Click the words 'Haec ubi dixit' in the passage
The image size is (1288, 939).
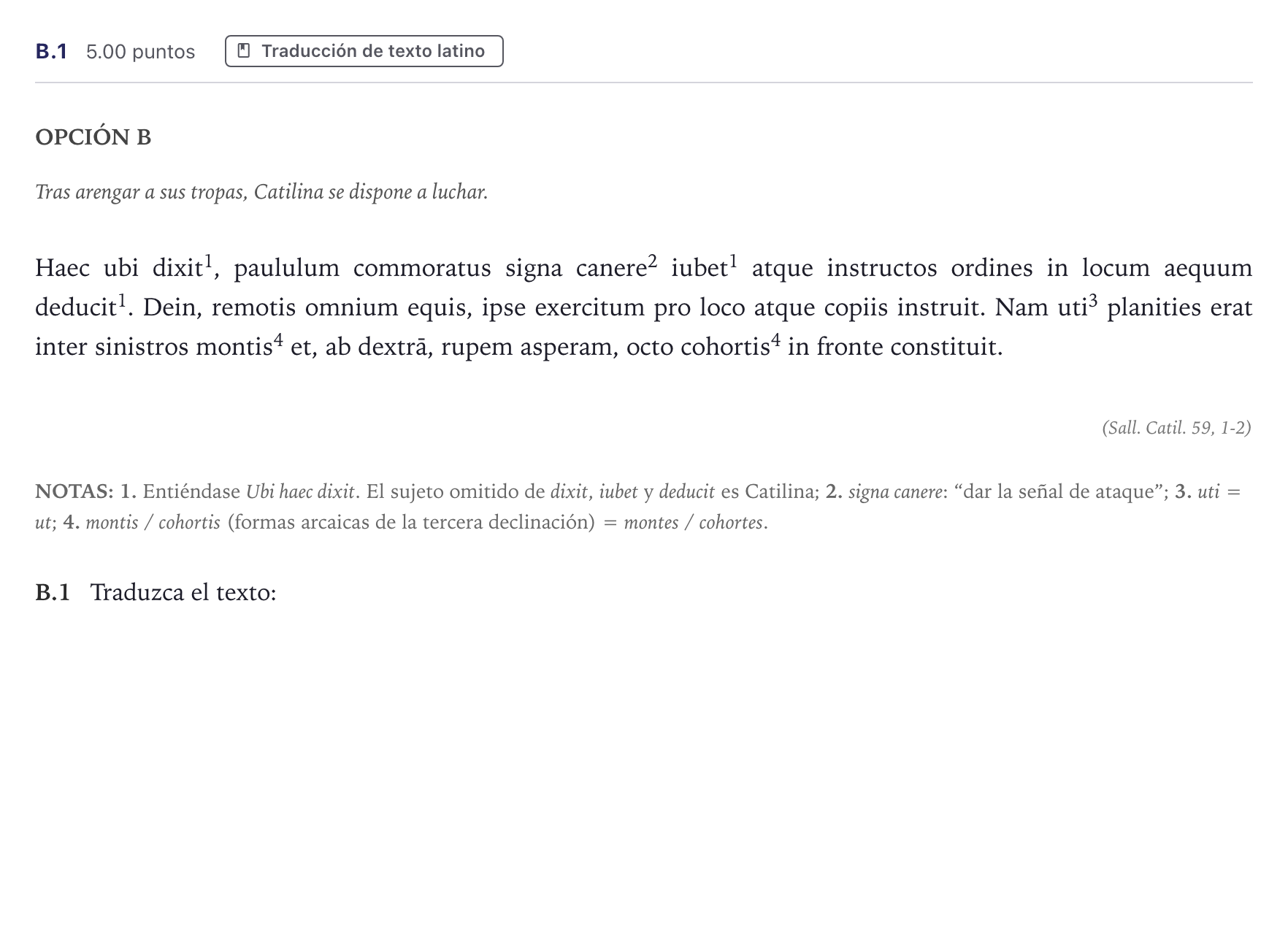119,268
